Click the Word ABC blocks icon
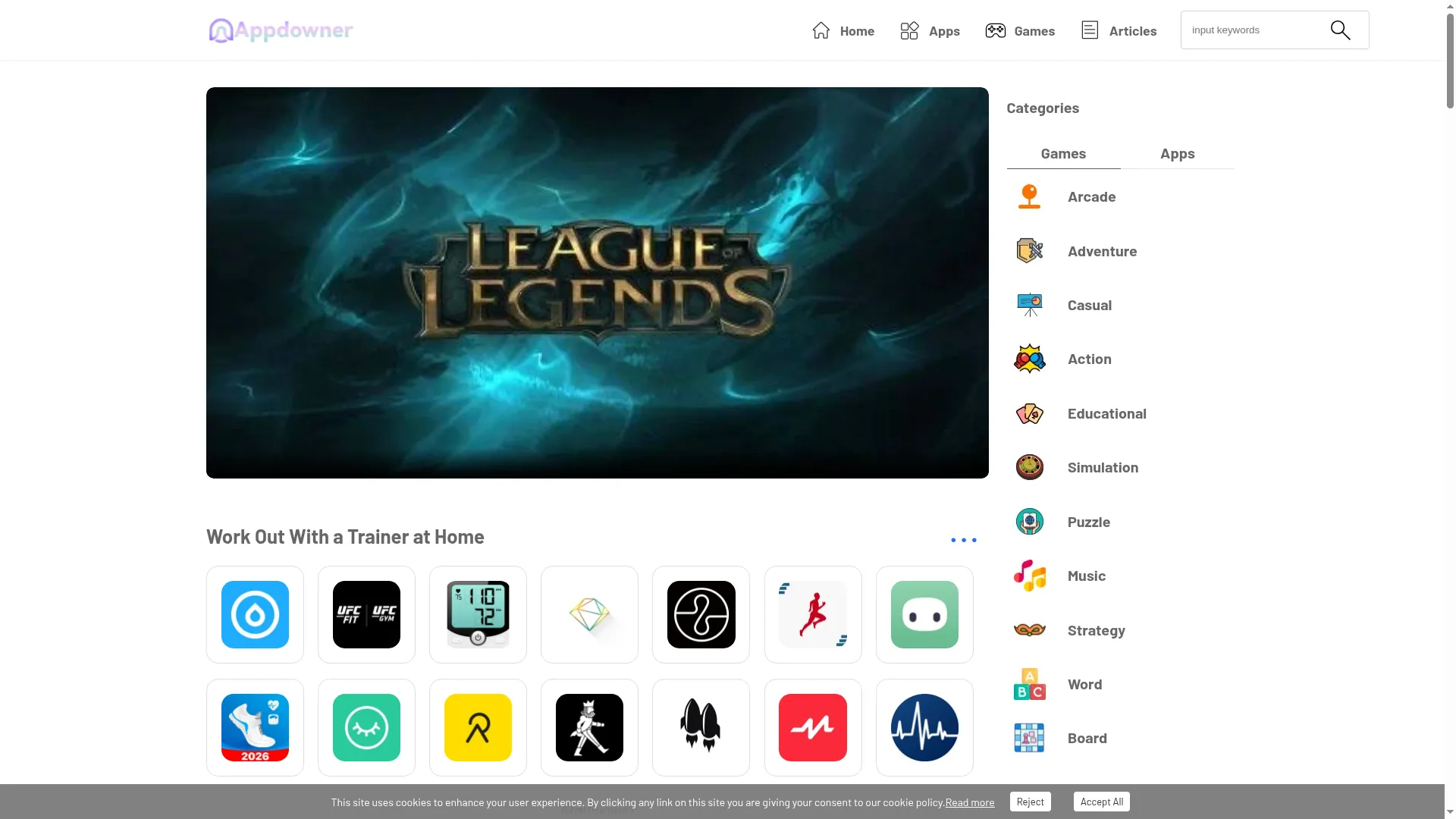This screenshot has width=1456, height=819. point(1029,684)
